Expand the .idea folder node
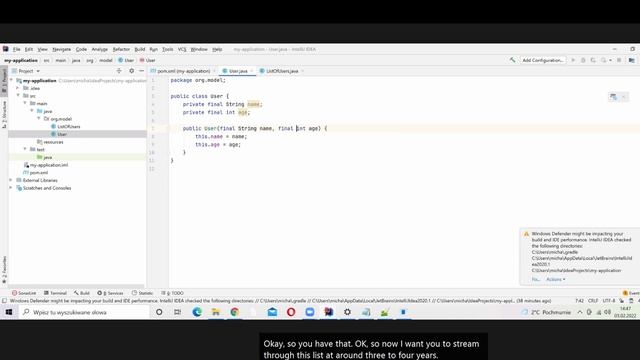 tap(18, 88)
